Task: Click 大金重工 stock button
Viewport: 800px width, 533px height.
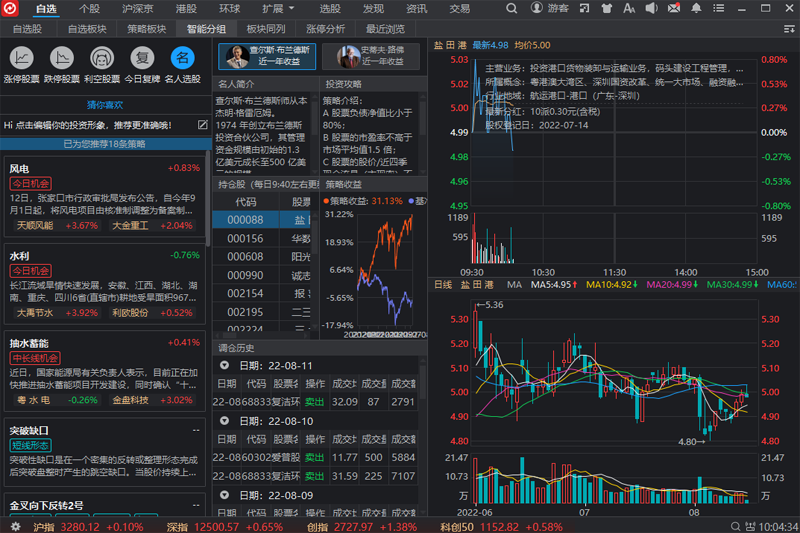Action: [x=152, y=225]
